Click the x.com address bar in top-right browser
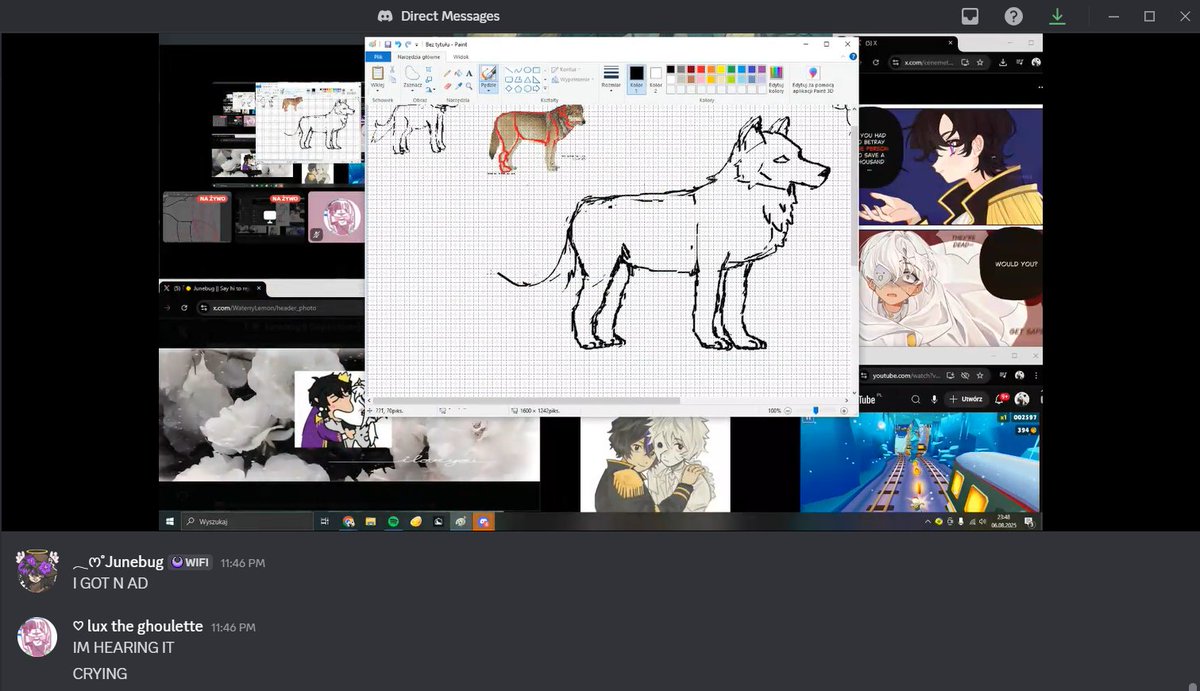Screen dimensions: 1200x691 point(939,62)
